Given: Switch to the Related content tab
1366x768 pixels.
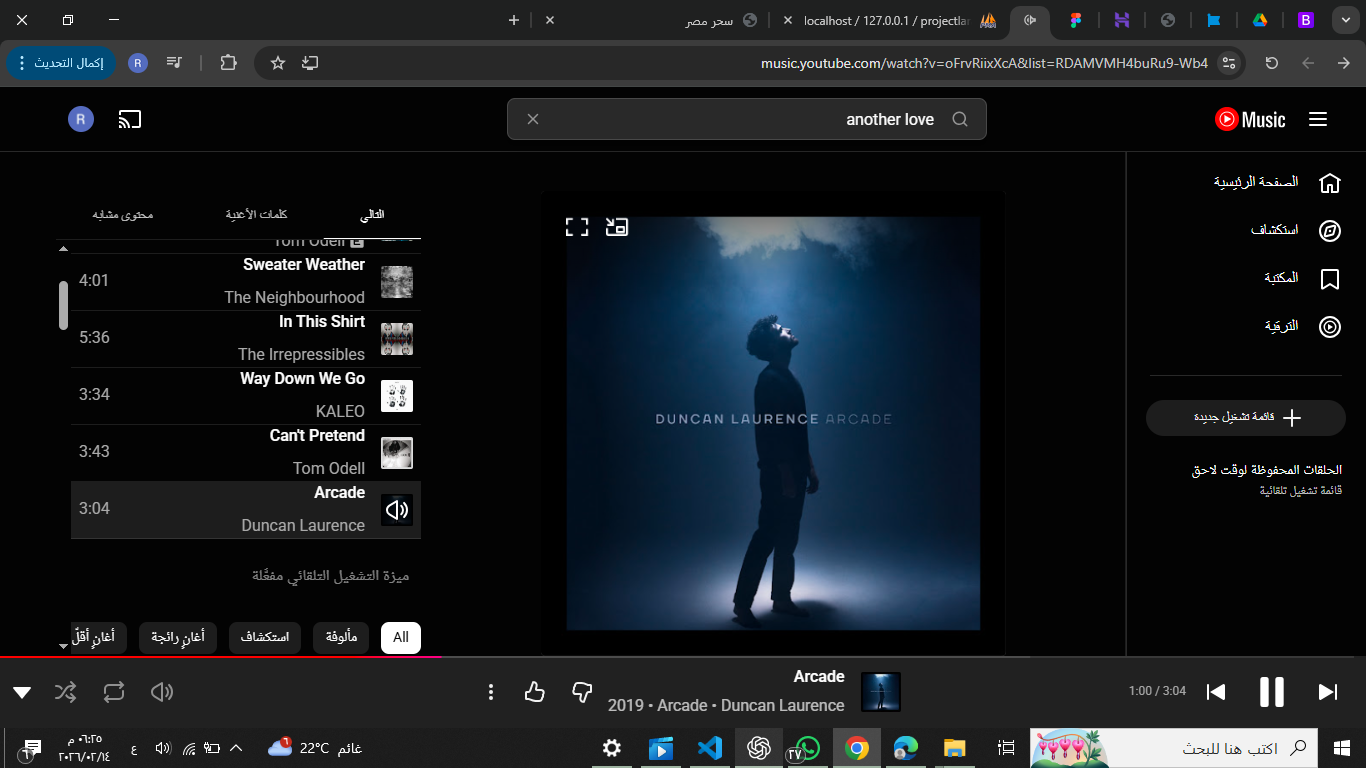Looking at the screenshot, I should [x=123, y=215].
